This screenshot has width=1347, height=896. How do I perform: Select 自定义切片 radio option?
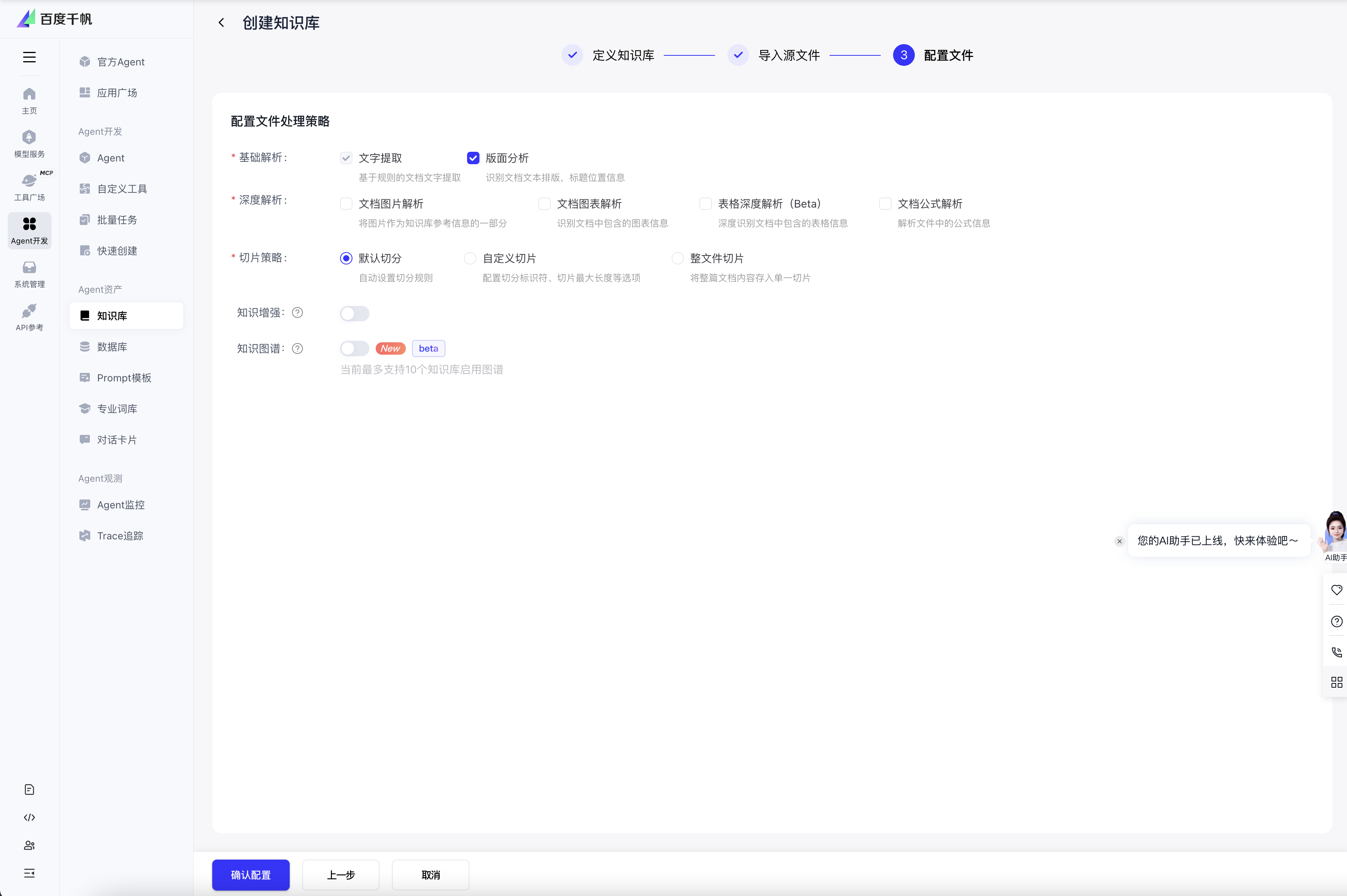tap(470, 259)
